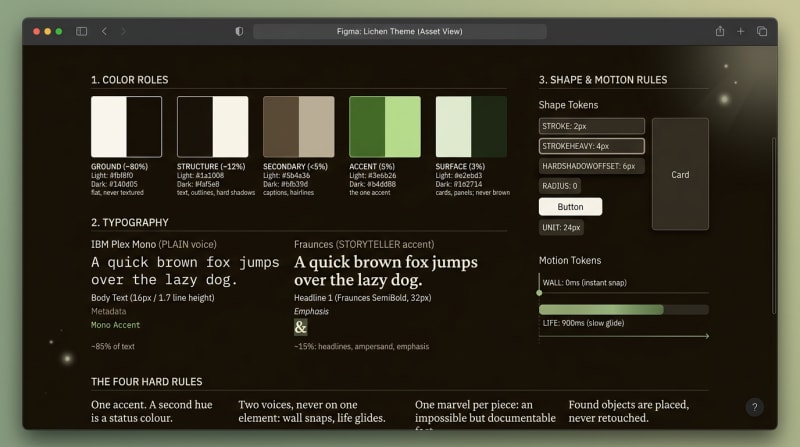Click 'Two voices, never on one' rule
Image resolution: width=800 pixels, height=447 pixels.
(x=312, y=411)
